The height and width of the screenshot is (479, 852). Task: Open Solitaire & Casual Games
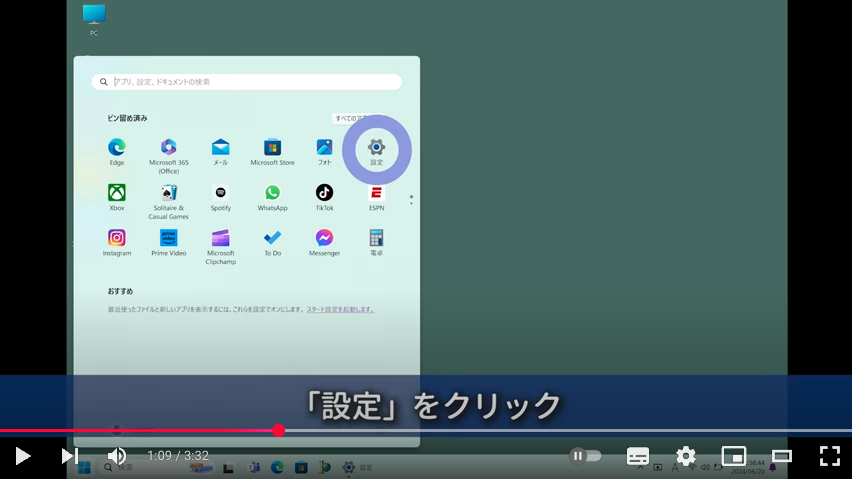(x=168, y=201)
